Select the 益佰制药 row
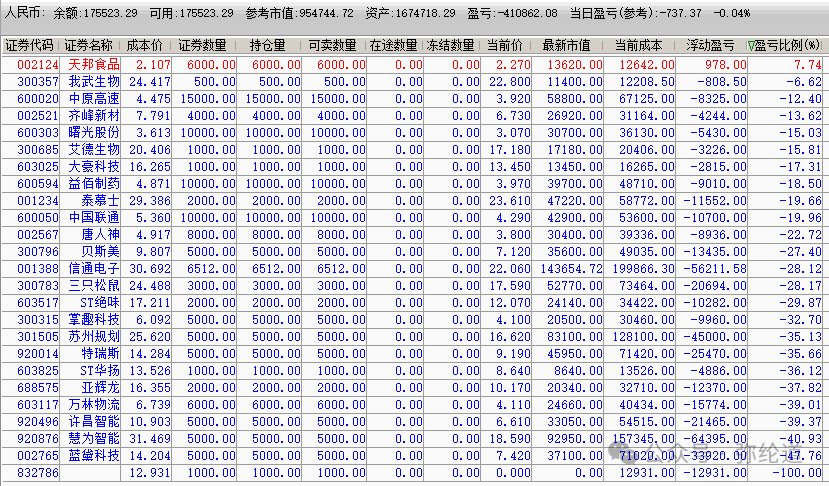 (412, 184)
